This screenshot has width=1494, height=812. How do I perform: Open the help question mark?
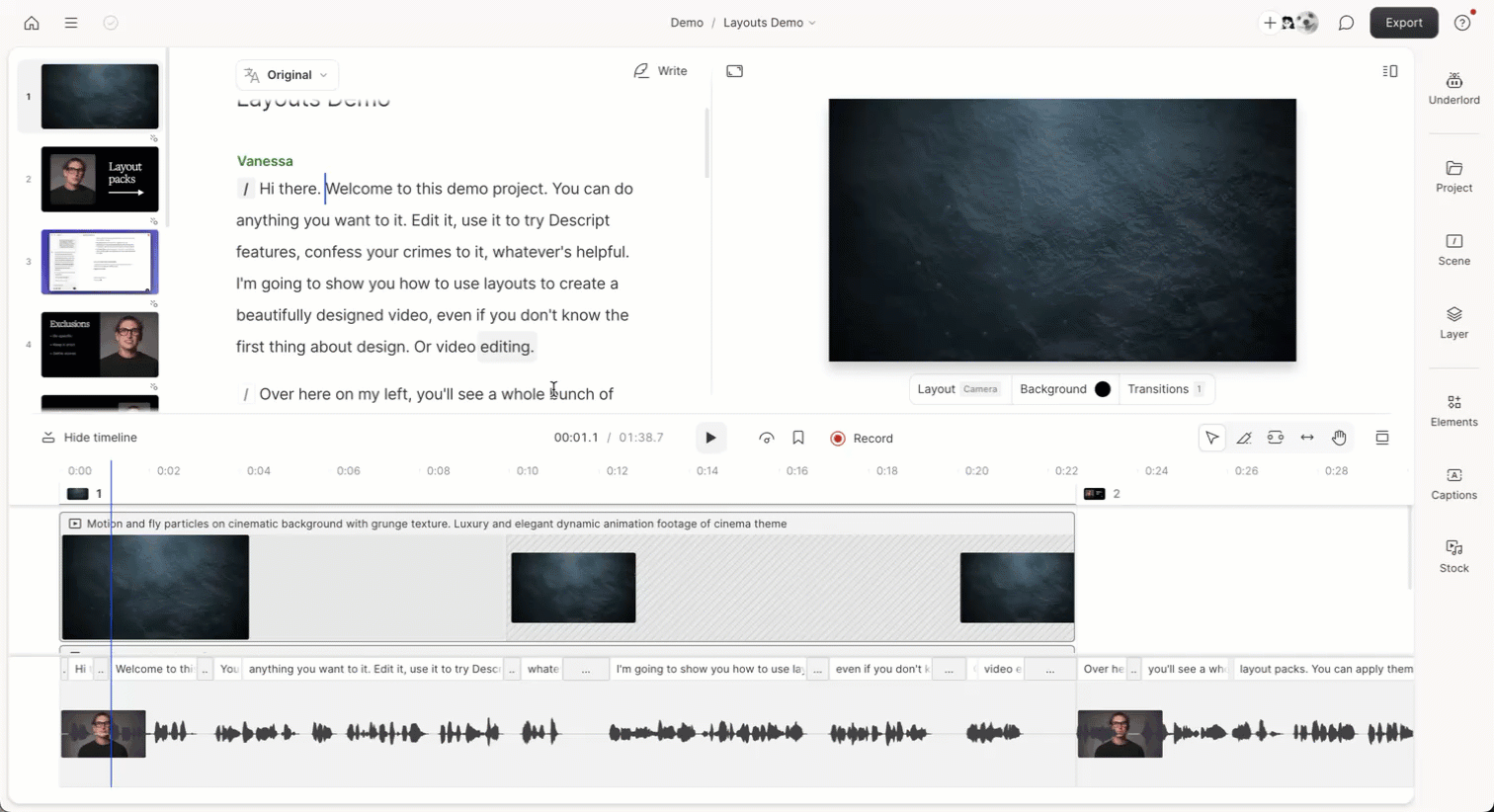click(1462, 23)
